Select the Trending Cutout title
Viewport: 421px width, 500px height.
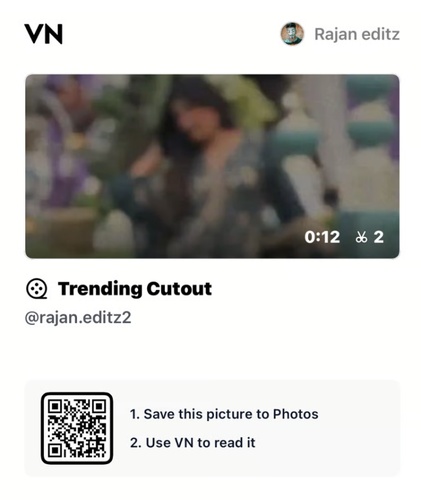point(135,289)
